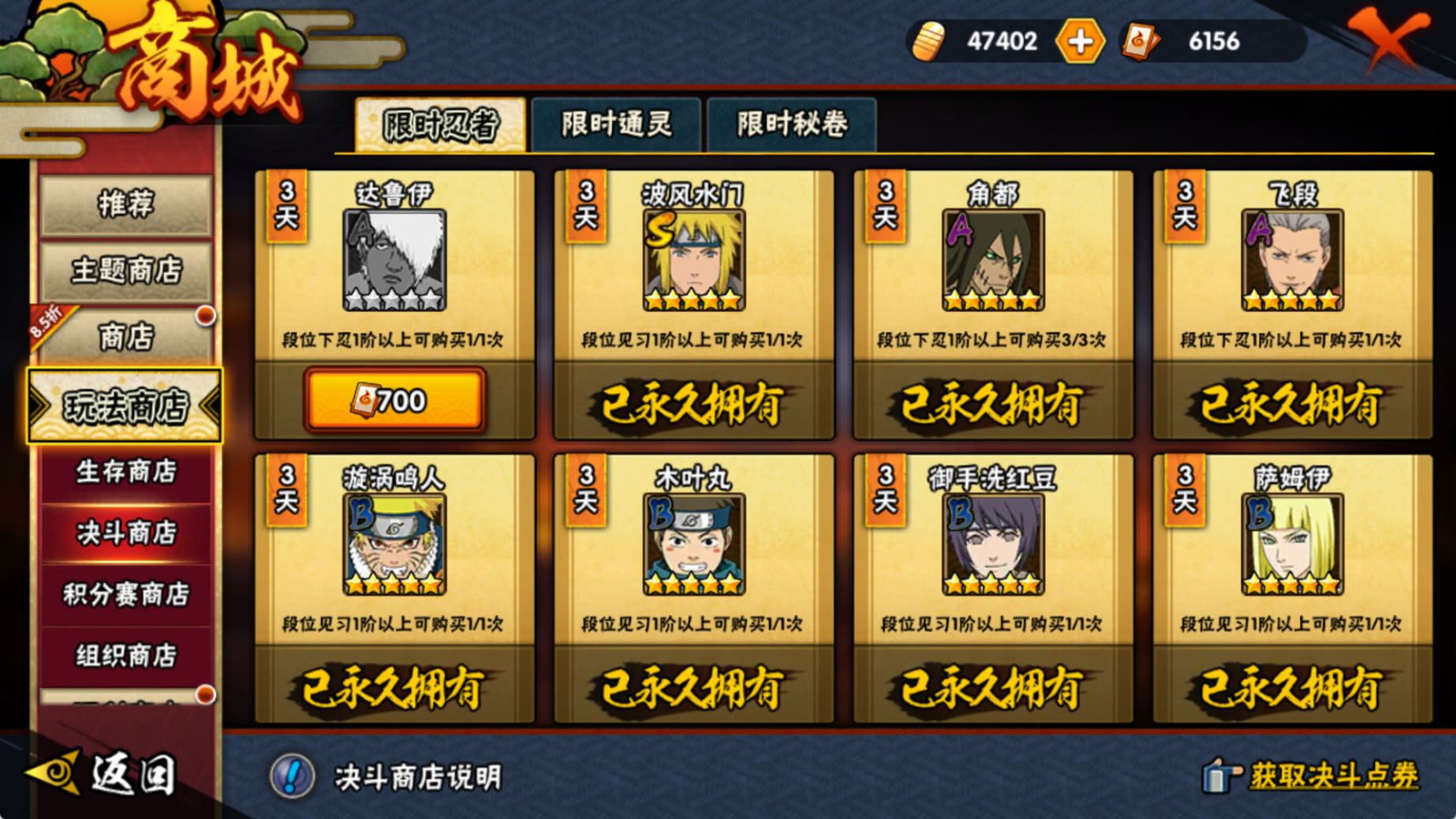Click the duel coupon card icon
1456x819 pixels.
click(x=1141, y=42)
